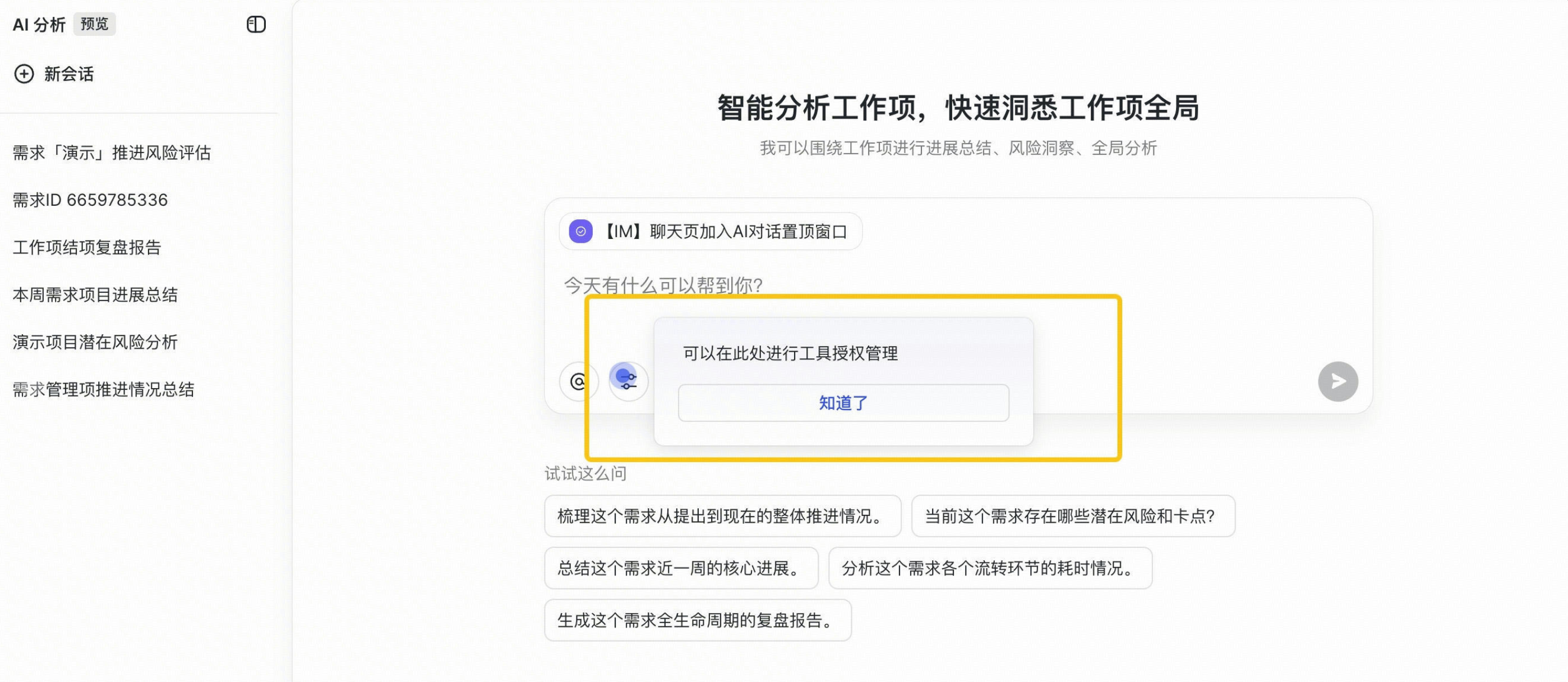Pick suggestion 总结这个需求近一周的核心进展
Viewport: 1568px width, 682px height.
(681, 568)
